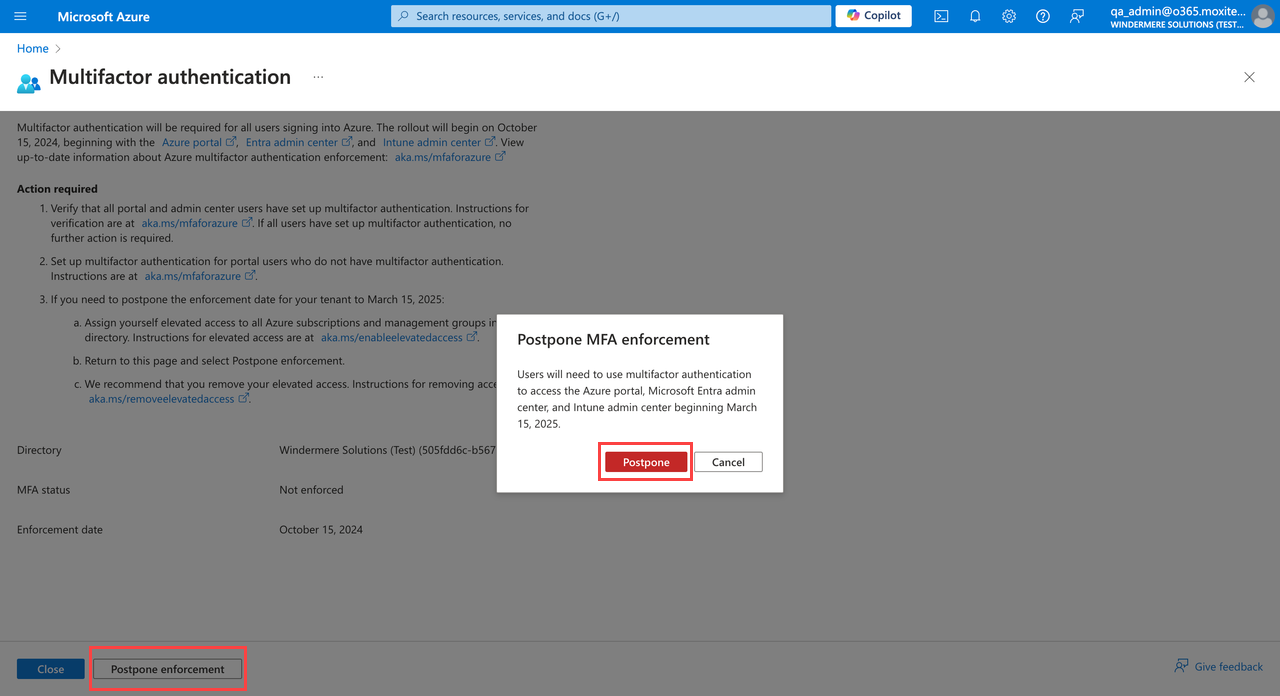
Task: Open the Give feedback link
Action: (x=1219, y=666)
